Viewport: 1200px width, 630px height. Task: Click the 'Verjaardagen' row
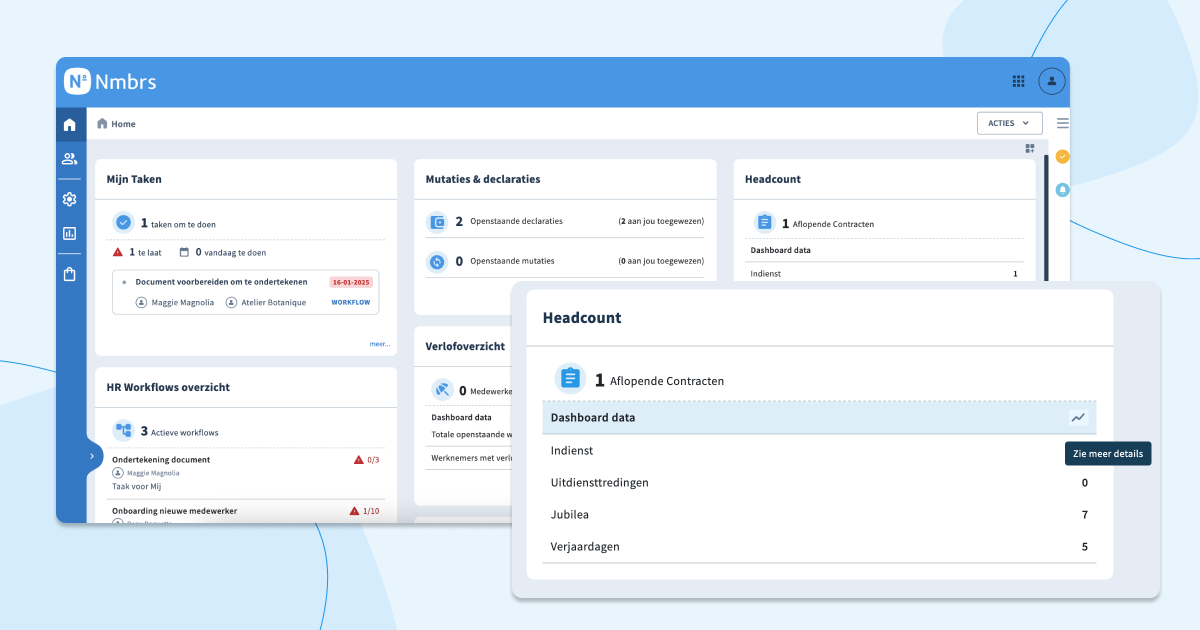[819, 547]
